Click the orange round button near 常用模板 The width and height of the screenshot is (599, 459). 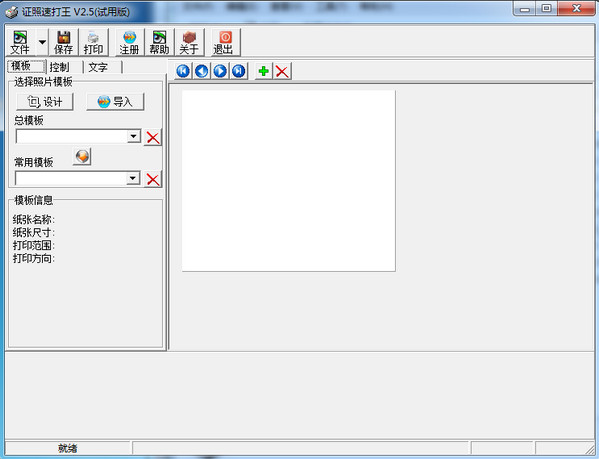click(82, 156)
